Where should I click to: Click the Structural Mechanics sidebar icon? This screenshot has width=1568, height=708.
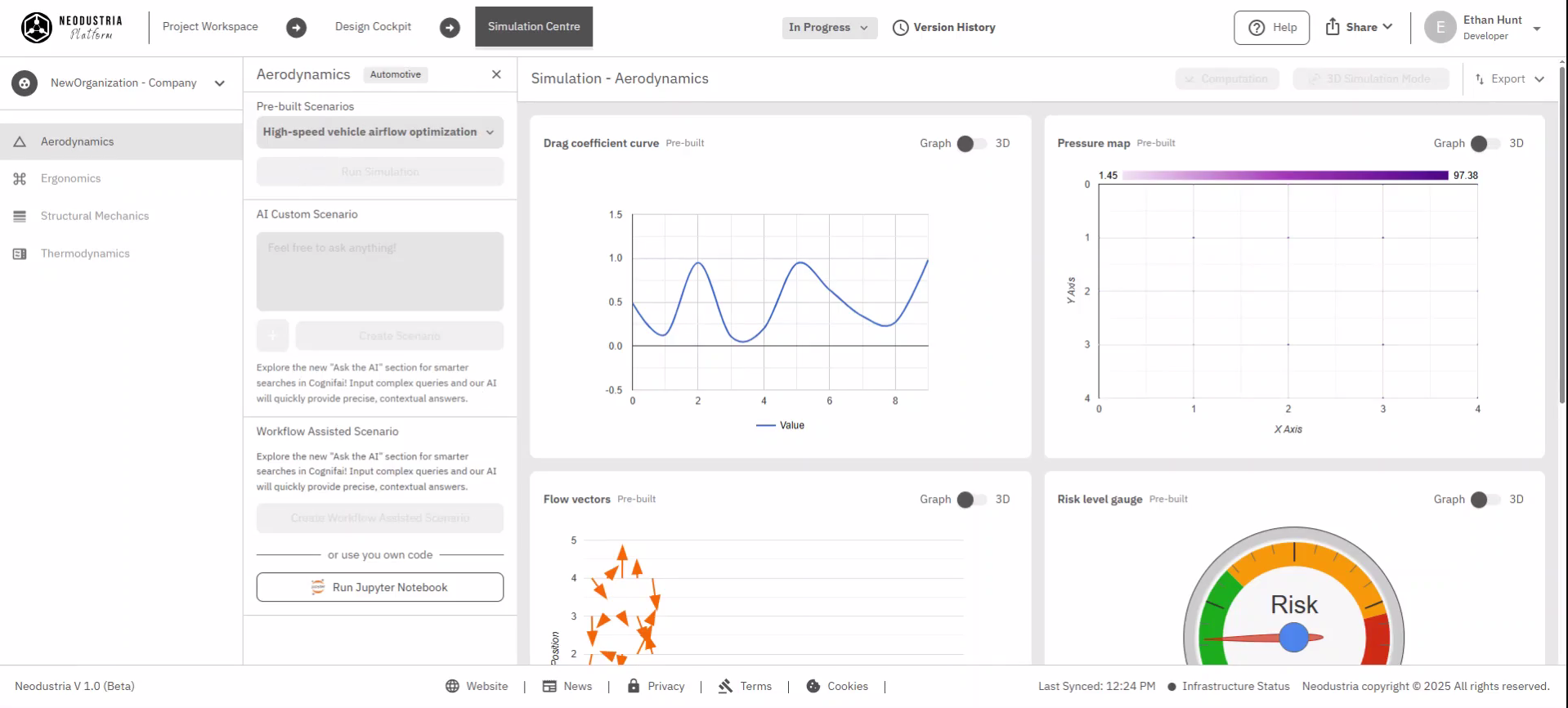click(x=20, y=217)
